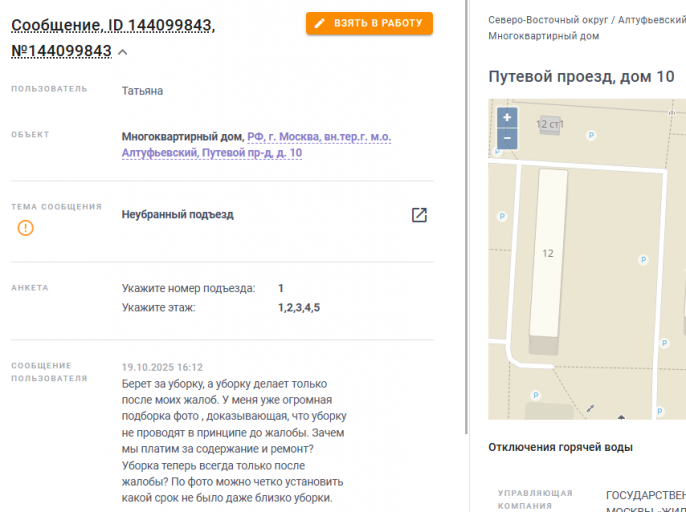This screenshot has width=686, height=512.
Task: Click the orange warning icon under Тема сообщения
Action: click(x=26, y=228)
